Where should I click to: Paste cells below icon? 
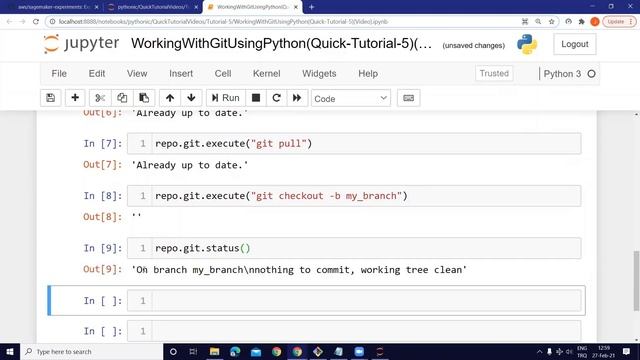(144, 98)
